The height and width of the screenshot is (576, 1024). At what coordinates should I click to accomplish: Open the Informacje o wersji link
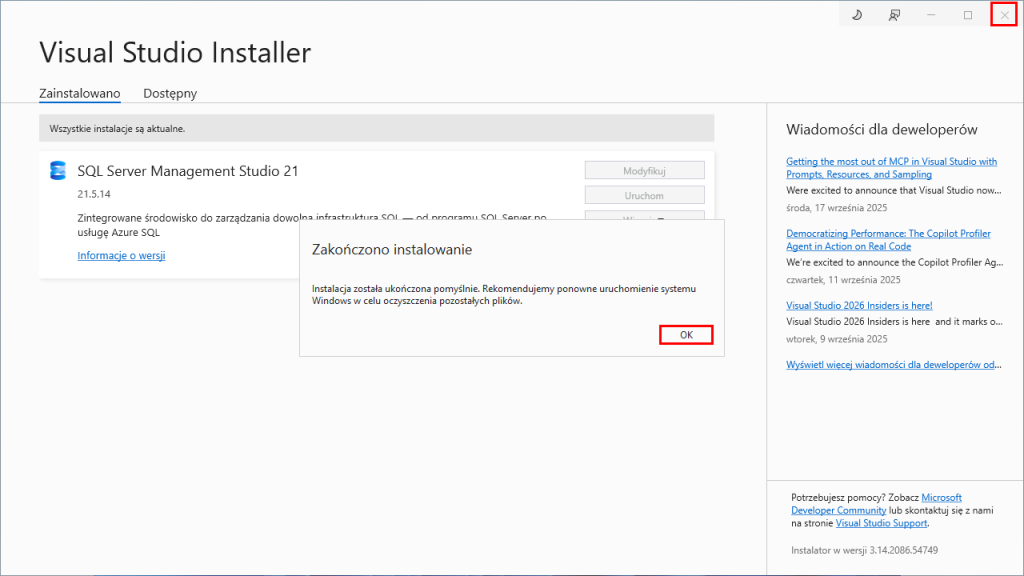click(x=121, y=255)
